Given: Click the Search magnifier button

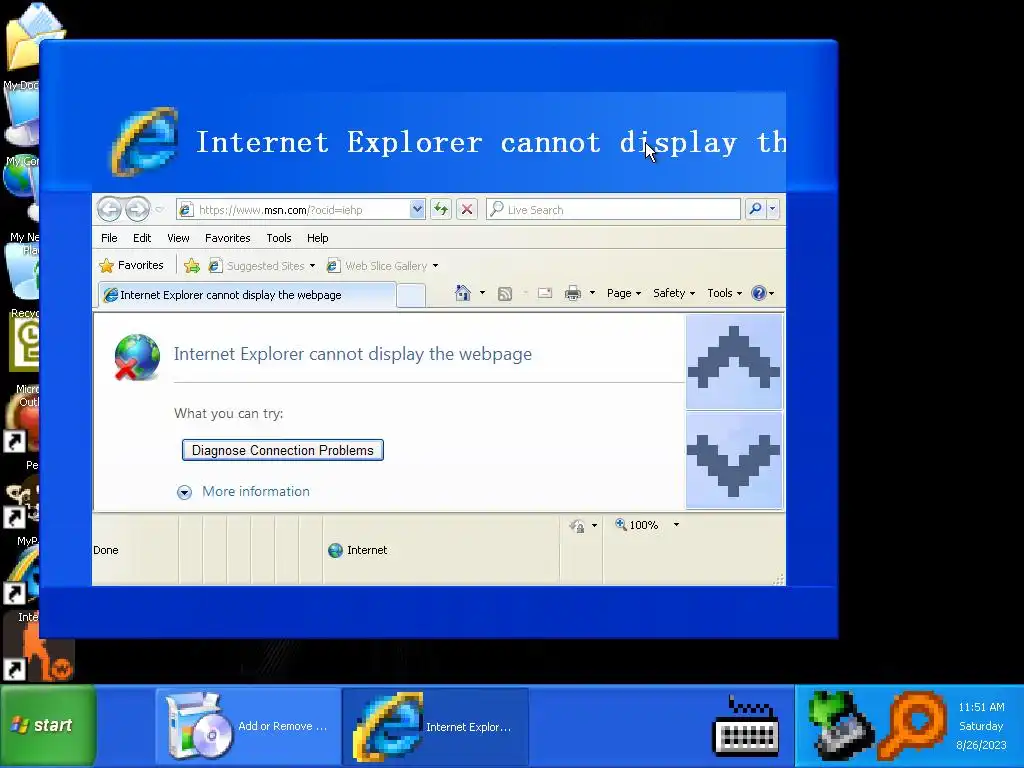Looking at the screenshot, I should pyautogui.click(x=755, y=209).
